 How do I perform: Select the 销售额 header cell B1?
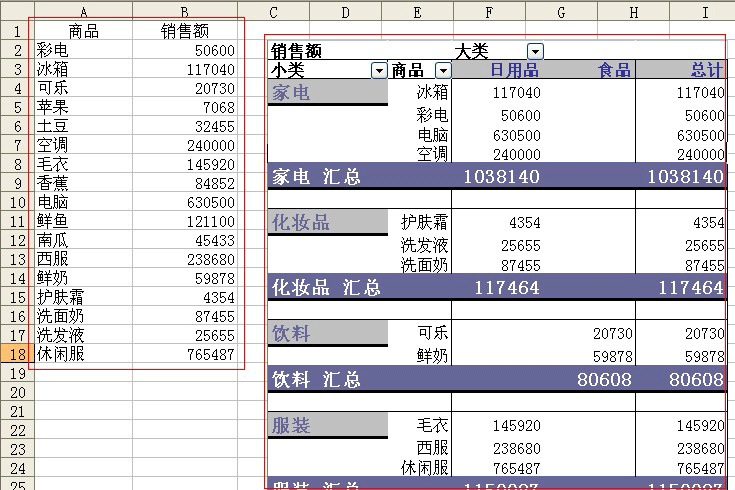[185, 31]
